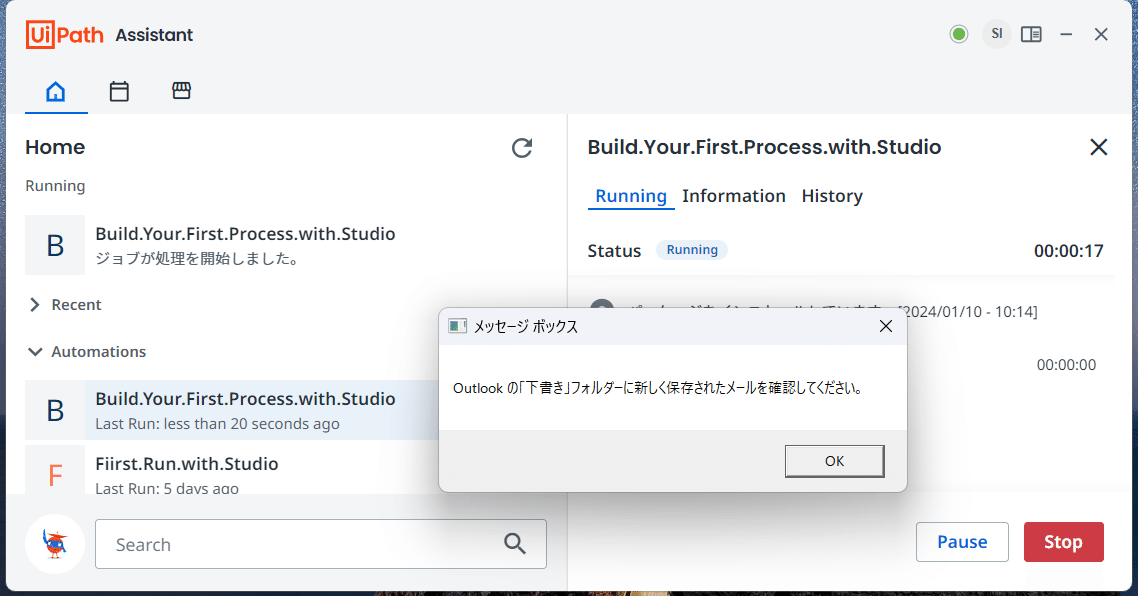Viewport: 1138px width, 596px height.
Task: Click the green connection status indicator
Action: point(959,34)
